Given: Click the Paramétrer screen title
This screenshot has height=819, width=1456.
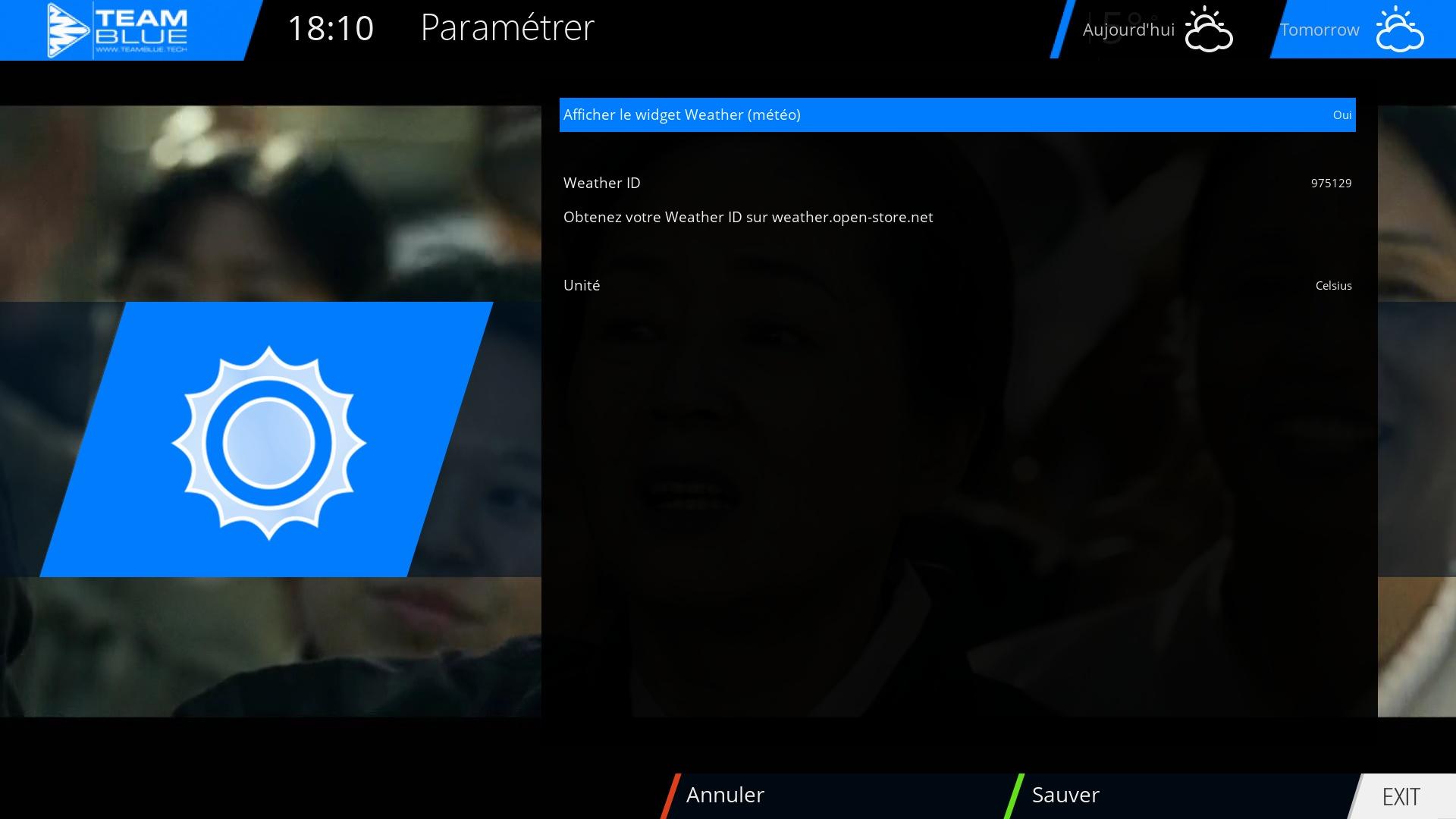Looking at the screenshot, I should click(507, 29).
